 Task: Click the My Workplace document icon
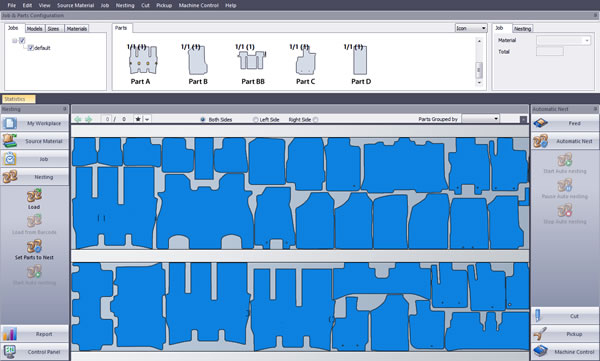[10, 123]
